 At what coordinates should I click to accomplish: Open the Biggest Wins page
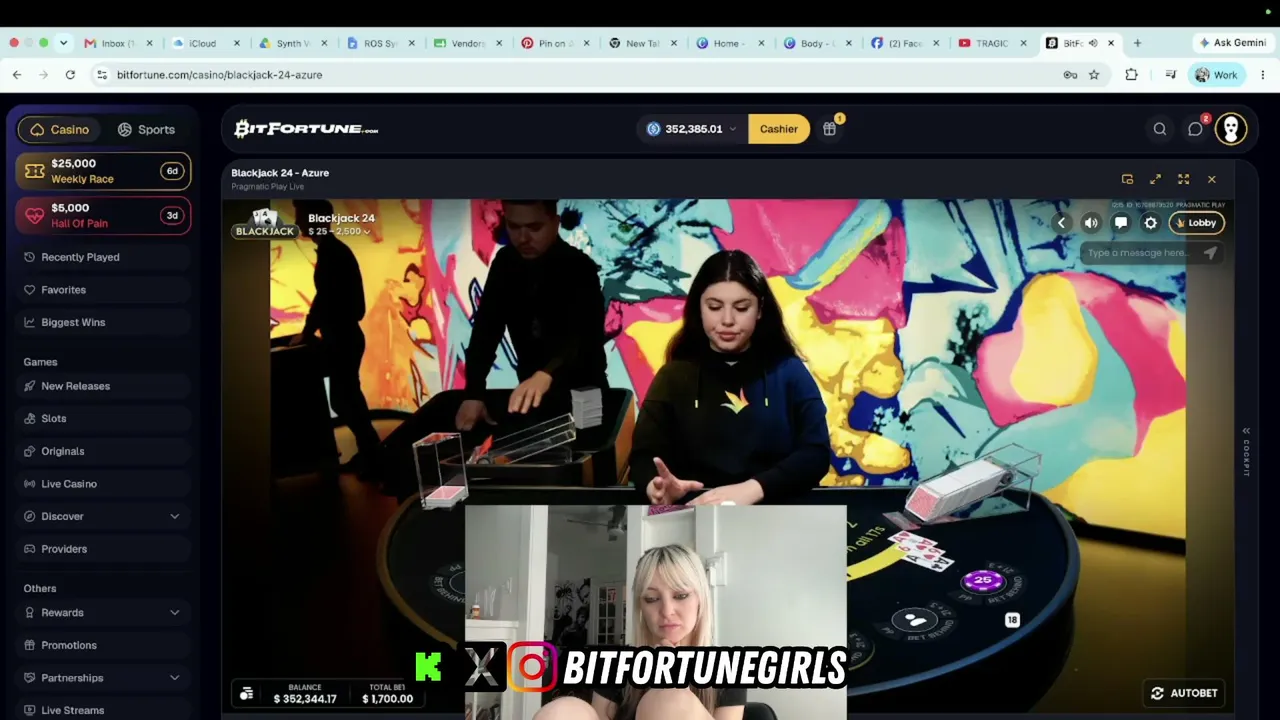pyautogui.click(x=102, y=322)
